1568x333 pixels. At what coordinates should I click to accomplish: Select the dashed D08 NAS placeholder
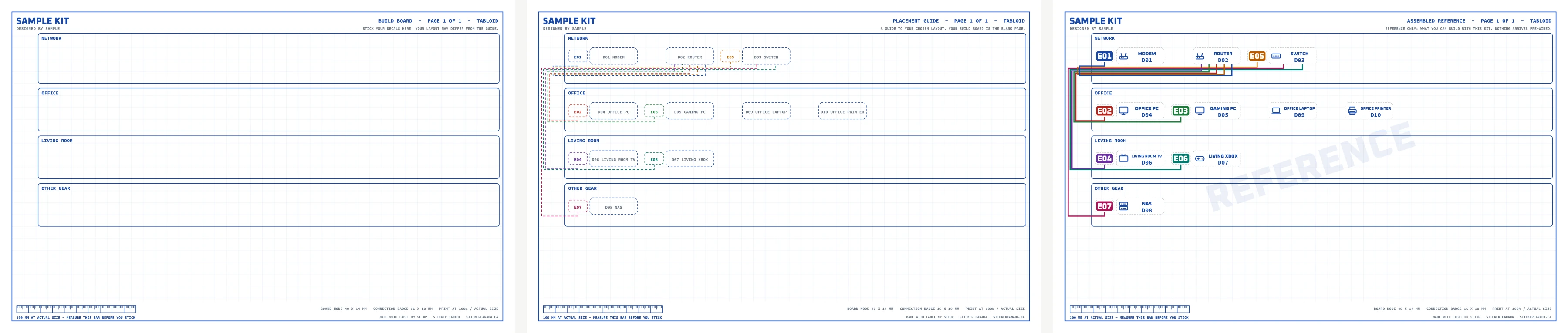pos(614,207)
